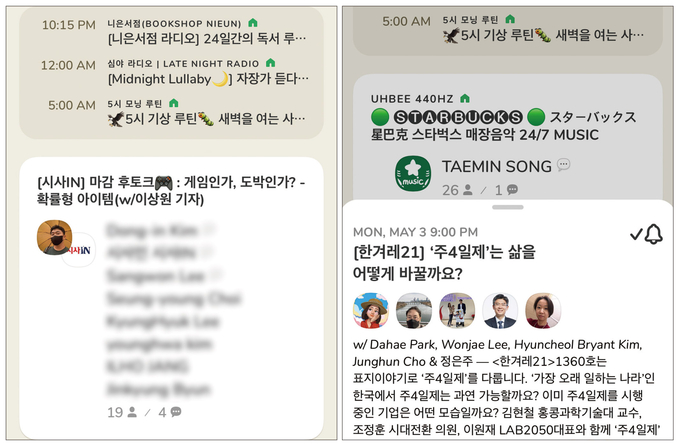
Task: Tap the house icon beside 5시 모닝 루틴 on the left
Action: pyautogui.click(x=173, y=103)
